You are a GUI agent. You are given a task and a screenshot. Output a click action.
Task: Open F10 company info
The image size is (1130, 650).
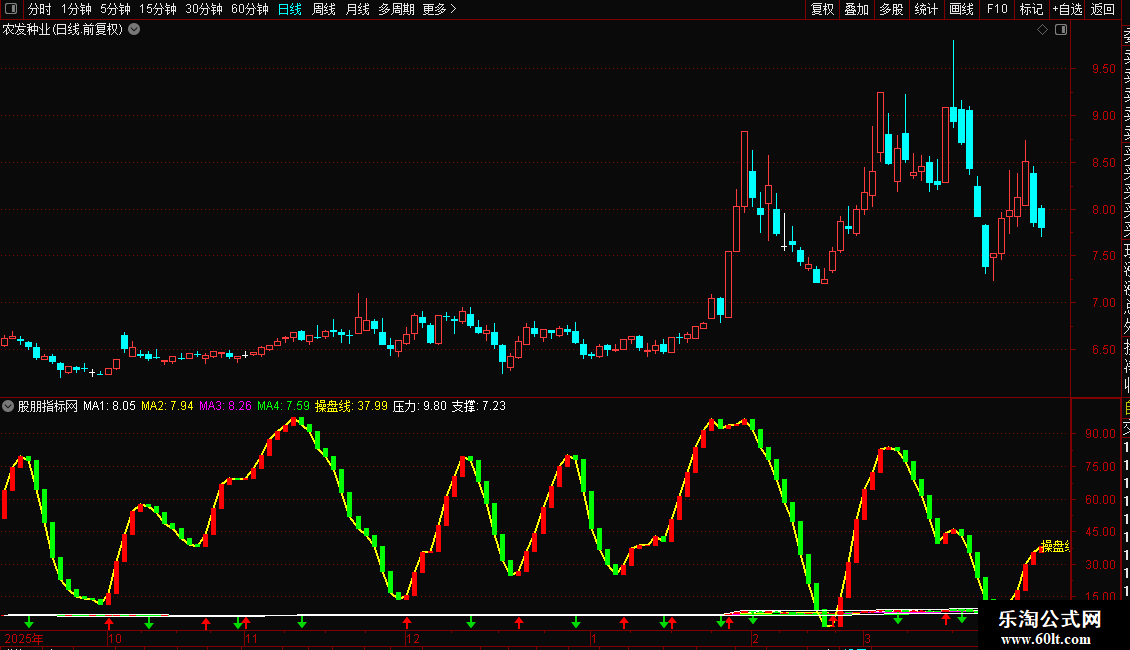point(997,9)
